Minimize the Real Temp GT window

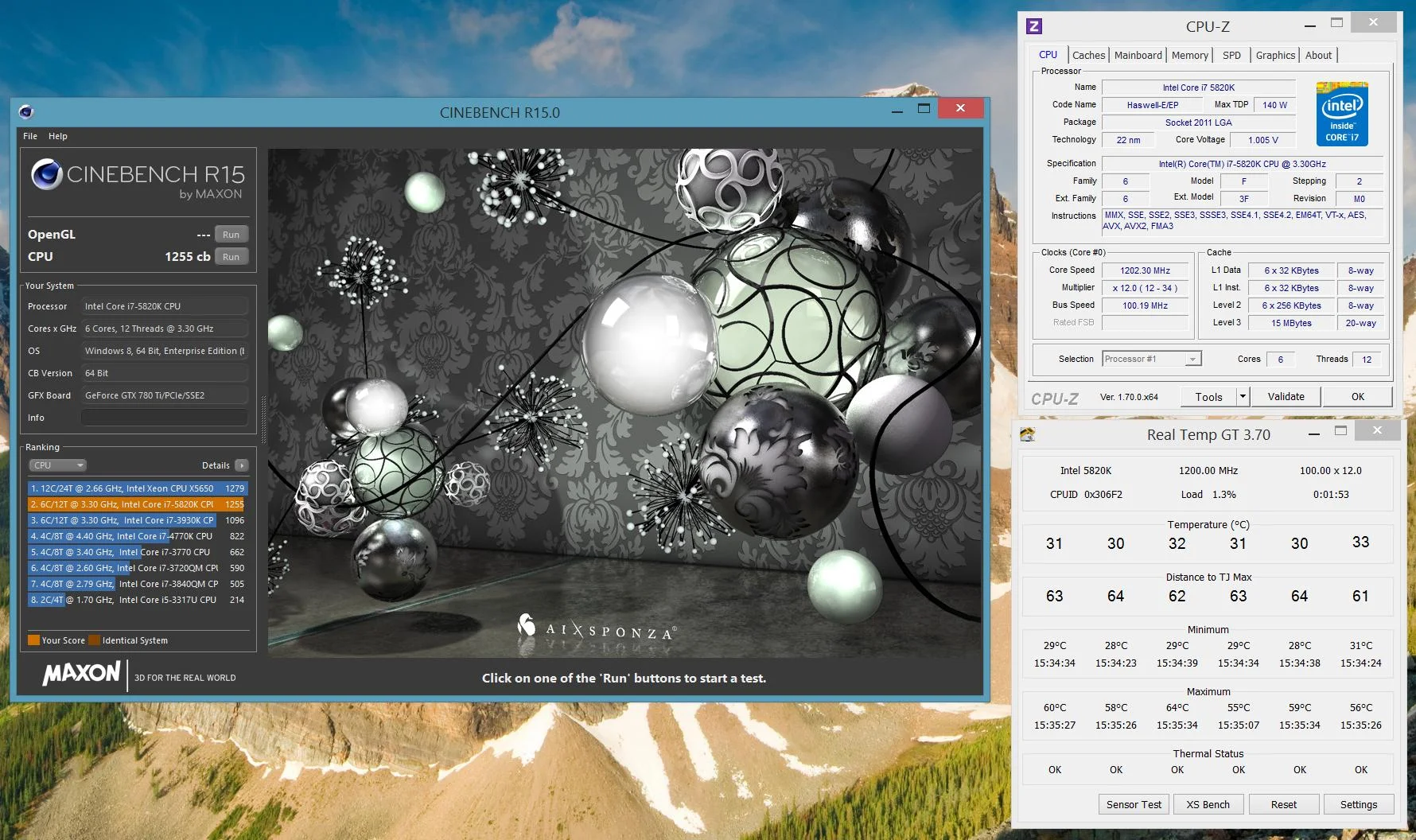[1314, 434]
